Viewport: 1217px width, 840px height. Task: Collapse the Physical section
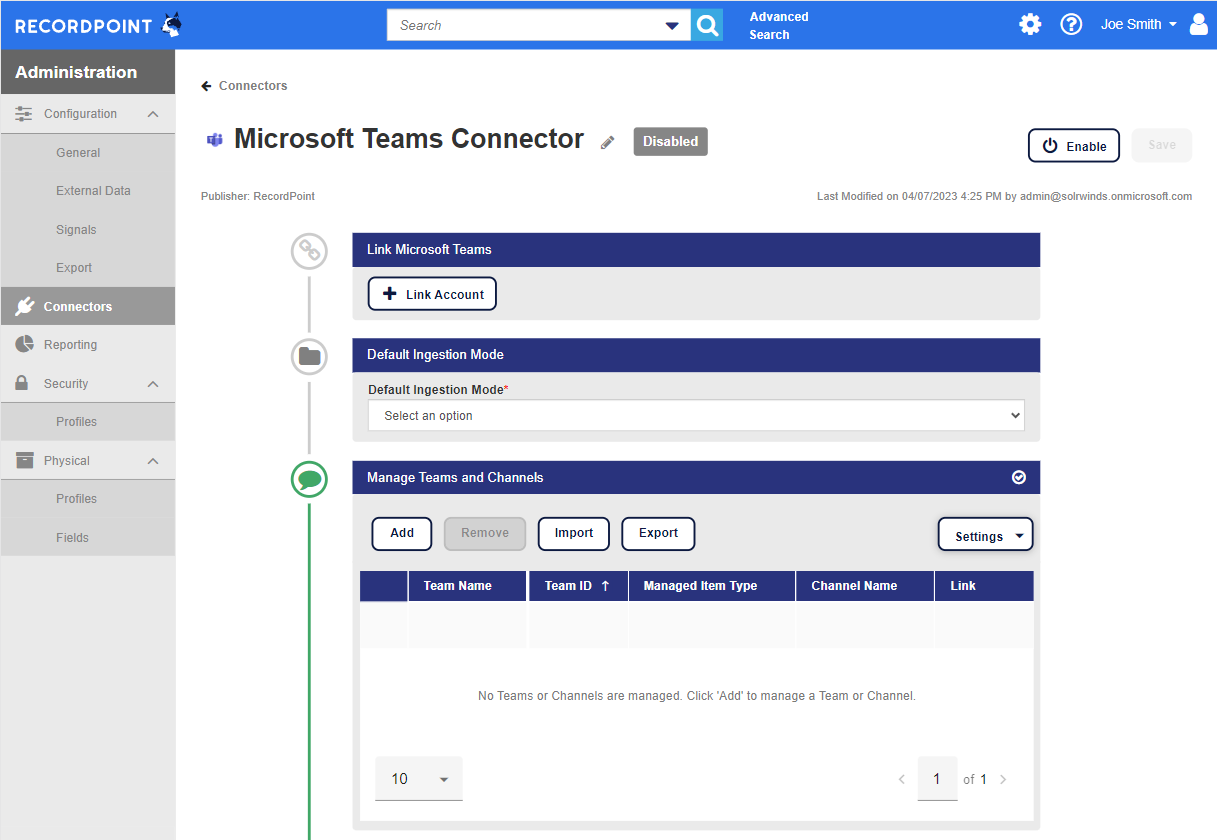pyautogui.click(x=153, y=461)
